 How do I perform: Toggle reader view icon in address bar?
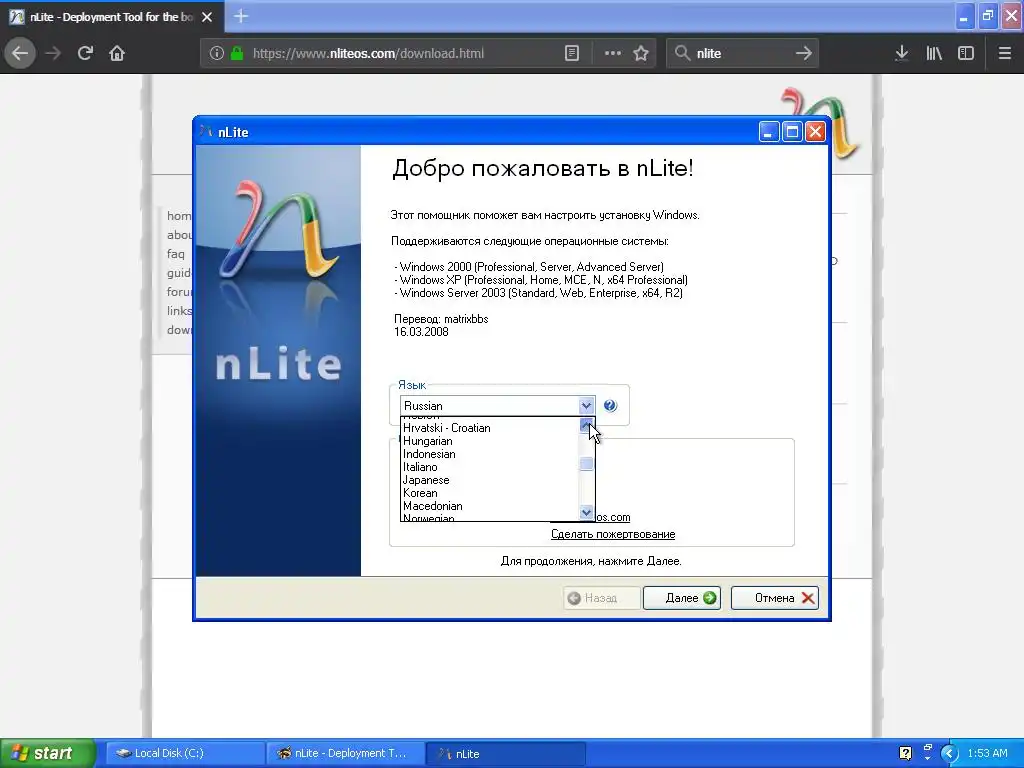click(571, 54)
